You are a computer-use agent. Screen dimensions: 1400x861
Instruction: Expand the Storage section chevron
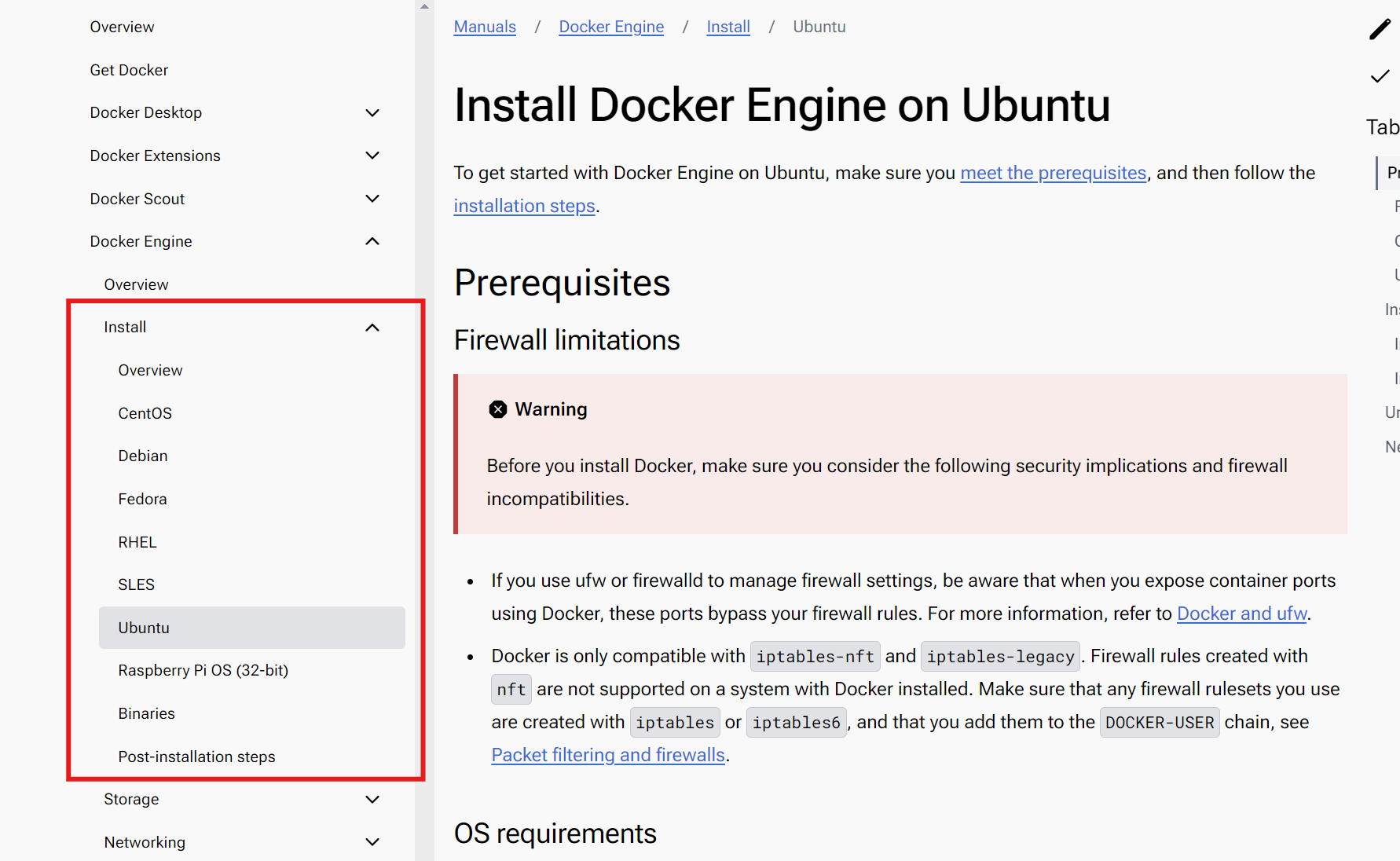(x=372, y=800)
